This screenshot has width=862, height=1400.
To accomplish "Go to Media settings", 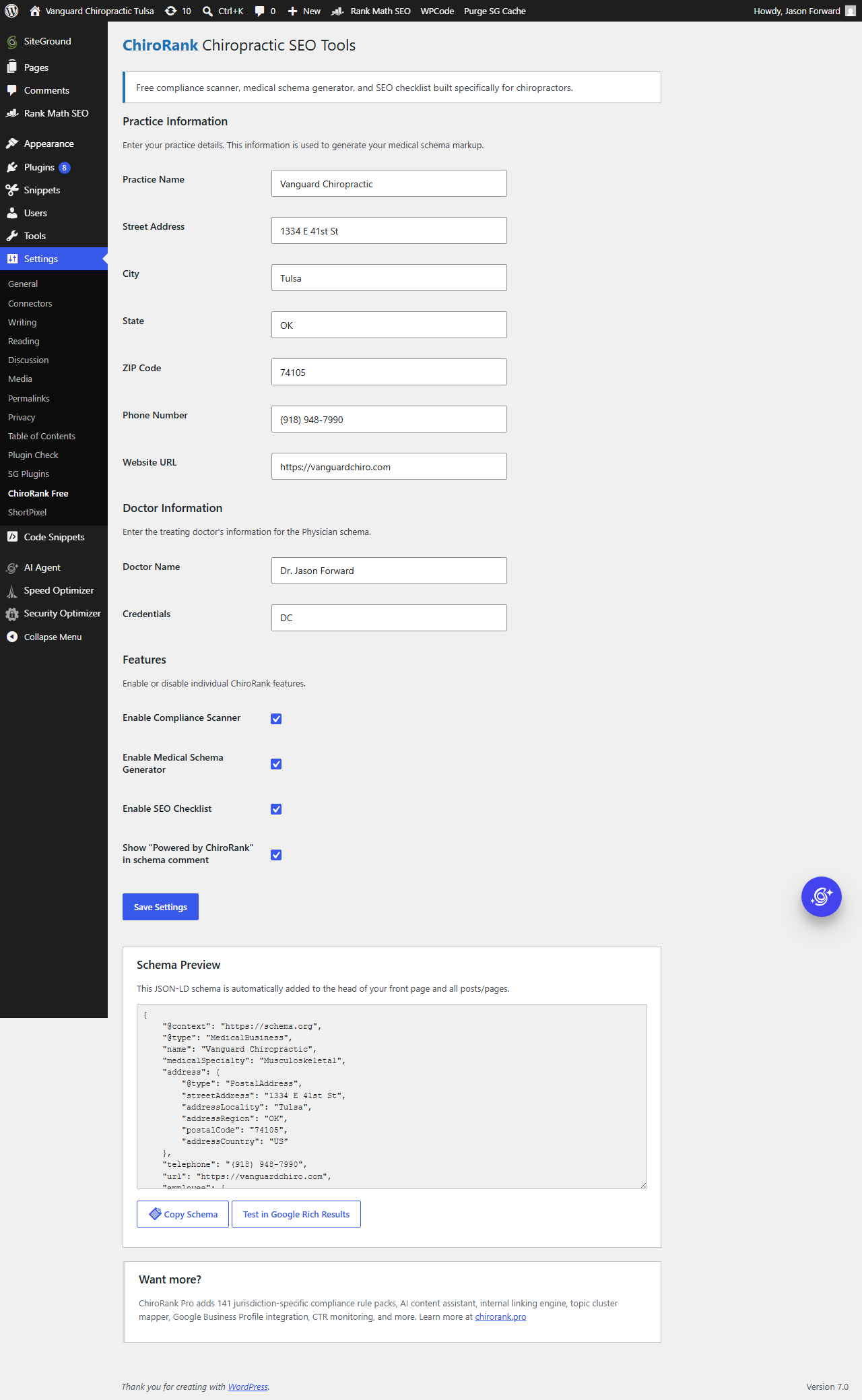I will (x=20, y=379).
